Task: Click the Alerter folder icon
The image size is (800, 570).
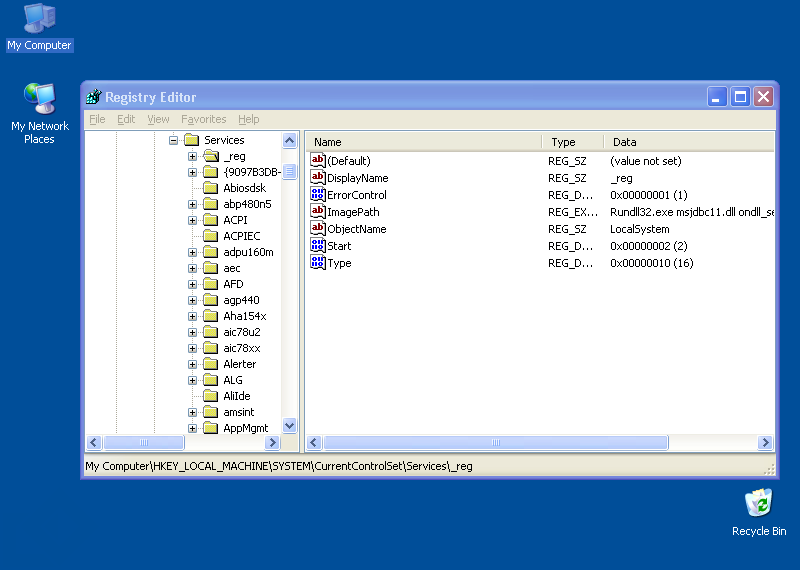Action: coord(211,364)
